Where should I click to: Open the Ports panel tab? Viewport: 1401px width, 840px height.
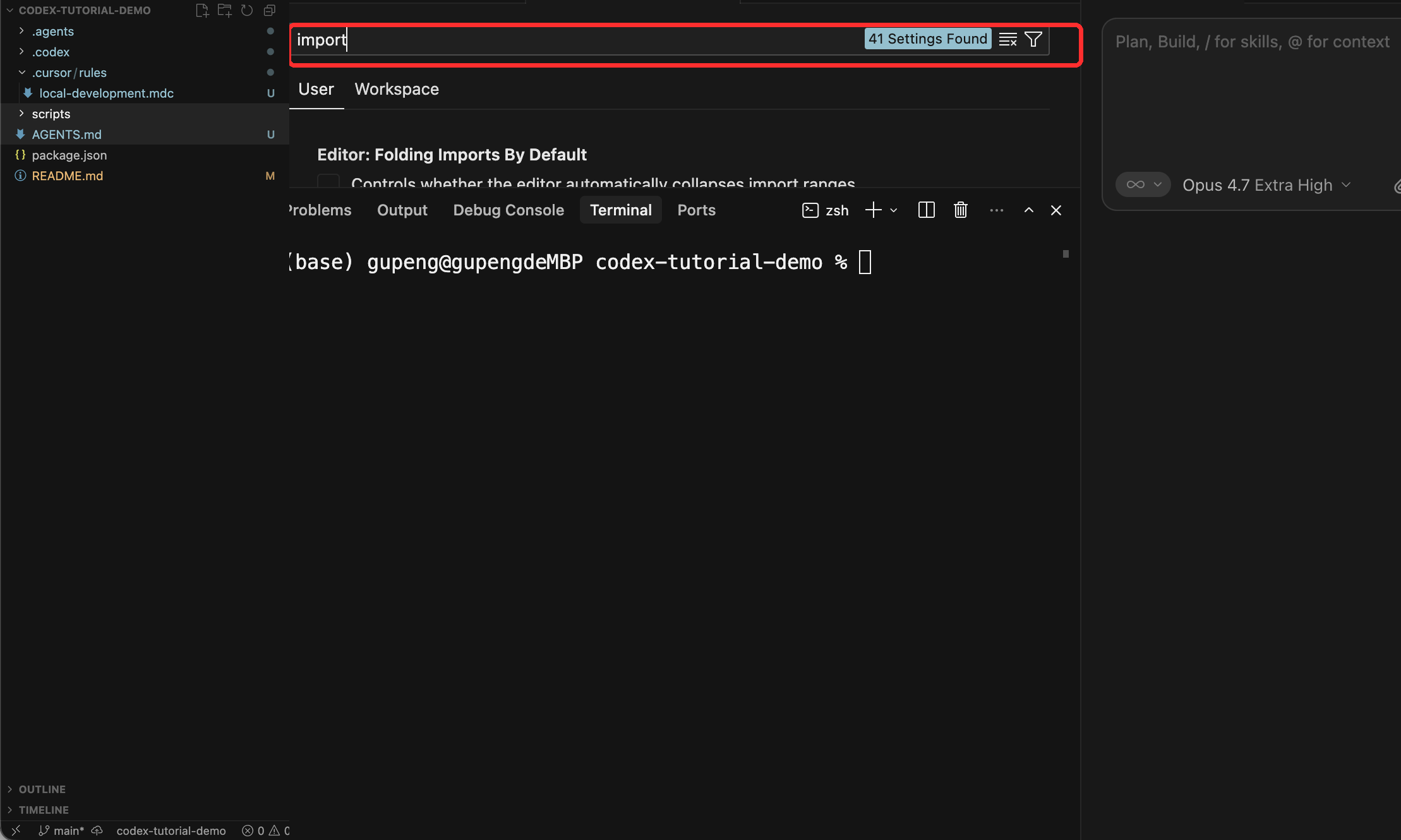[x=697, y=210]
